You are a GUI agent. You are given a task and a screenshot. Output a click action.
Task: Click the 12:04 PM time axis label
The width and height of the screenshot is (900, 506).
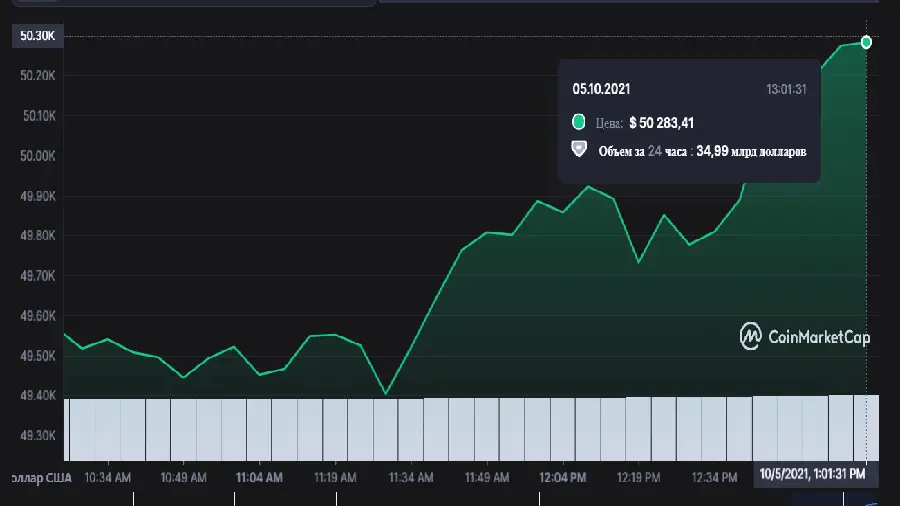(563, 478)
